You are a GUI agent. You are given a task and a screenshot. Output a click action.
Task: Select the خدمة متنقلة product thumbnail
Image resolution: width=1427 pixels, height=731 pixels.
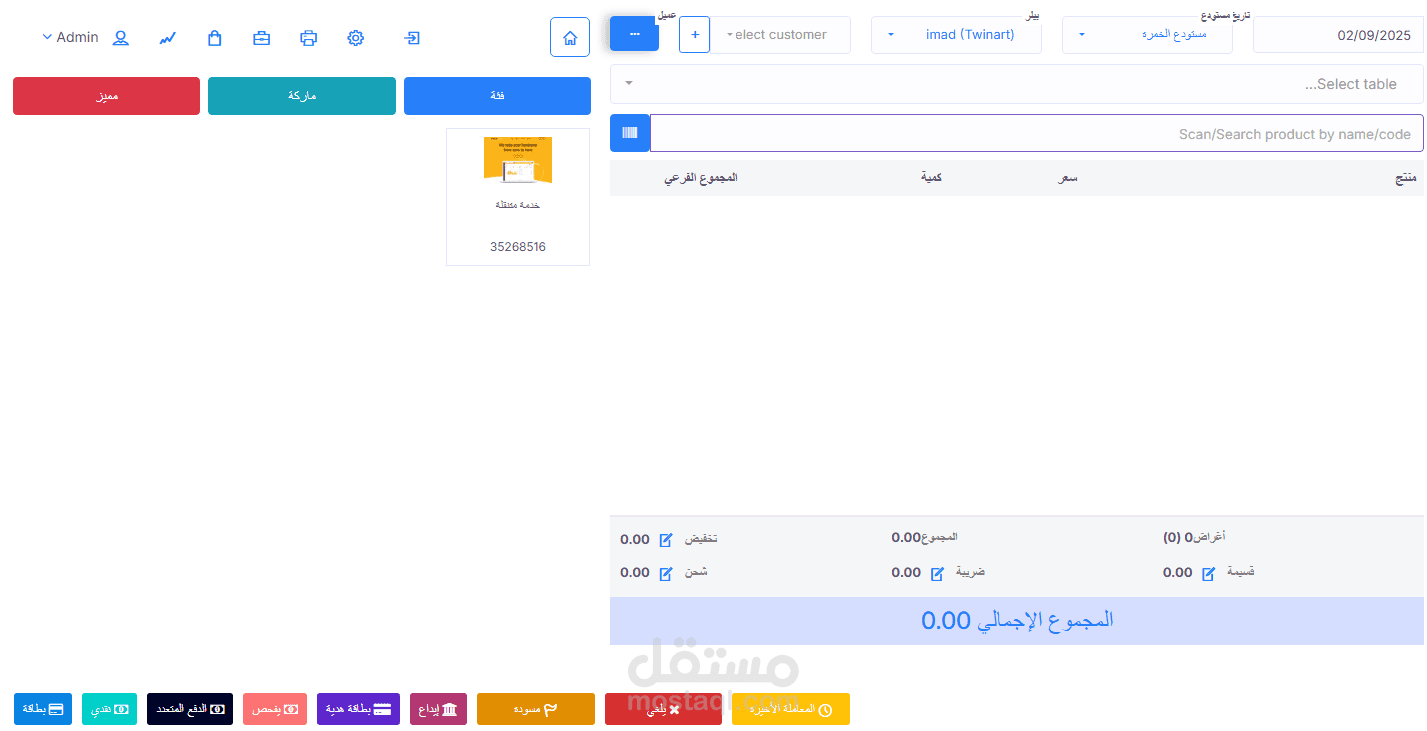[x=517, y=195]
